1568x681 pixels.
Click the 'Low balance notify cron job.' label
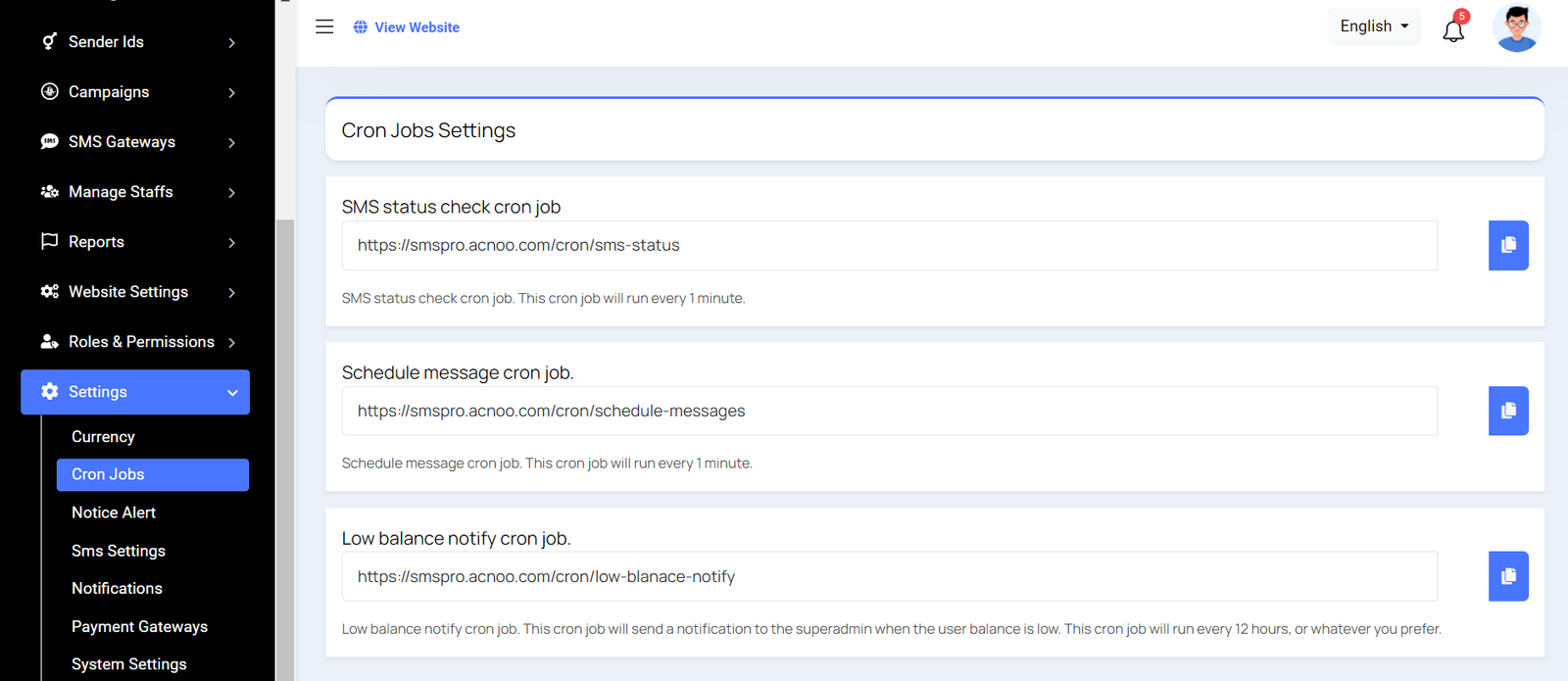pyautogui.click(x=456, y=538)
